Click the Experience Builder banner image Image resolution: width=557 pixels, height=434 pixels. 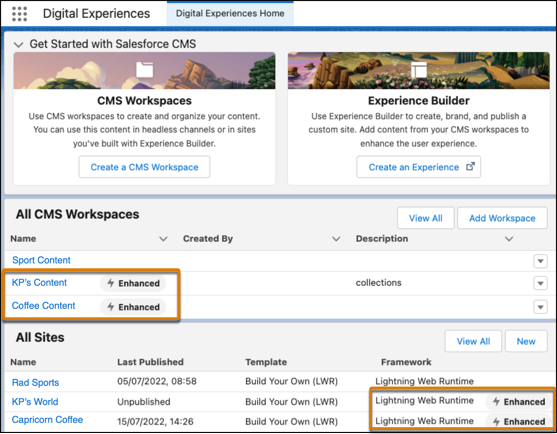pos(419,70)
